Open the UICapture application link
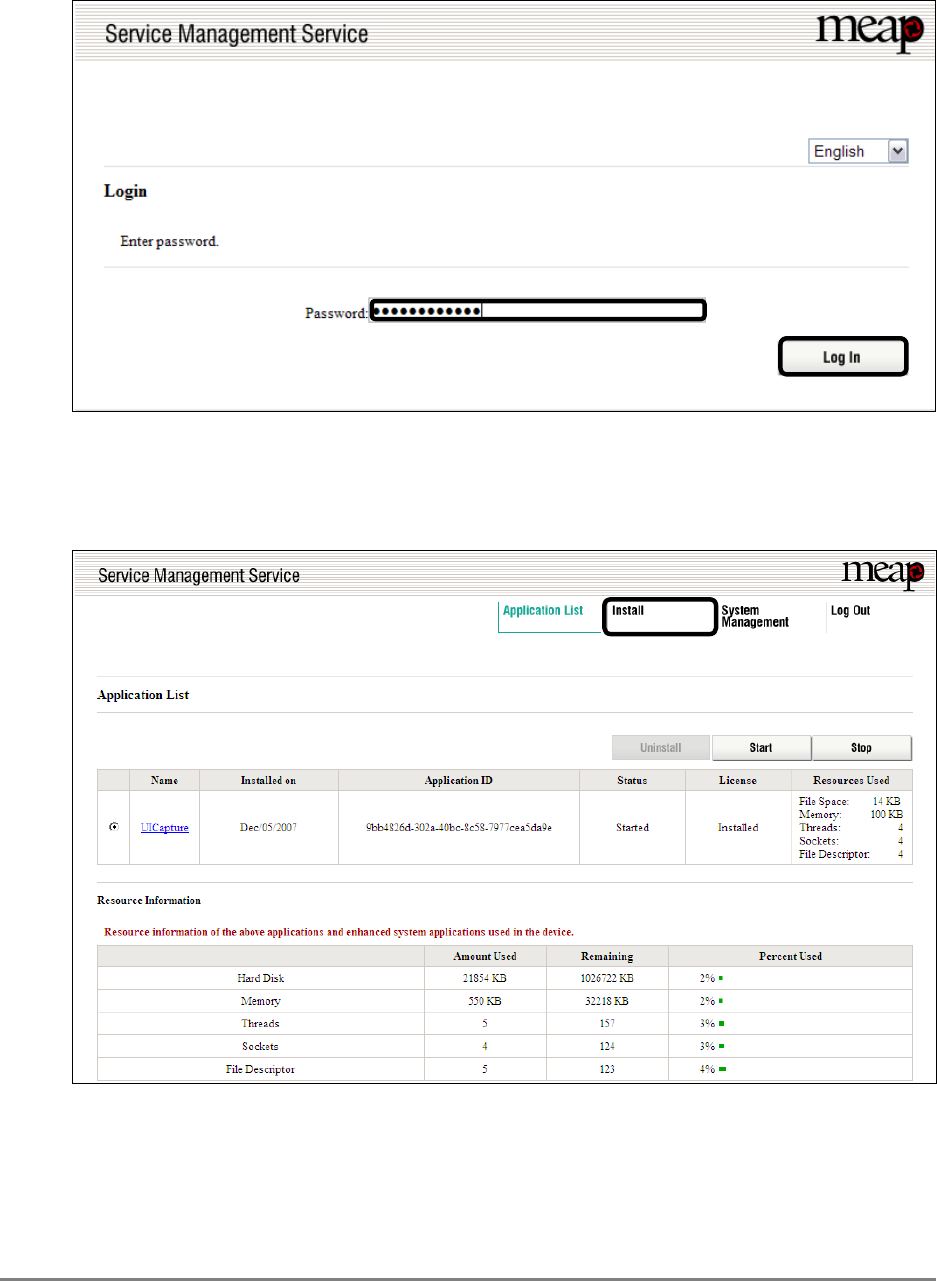 coord(165,827)
